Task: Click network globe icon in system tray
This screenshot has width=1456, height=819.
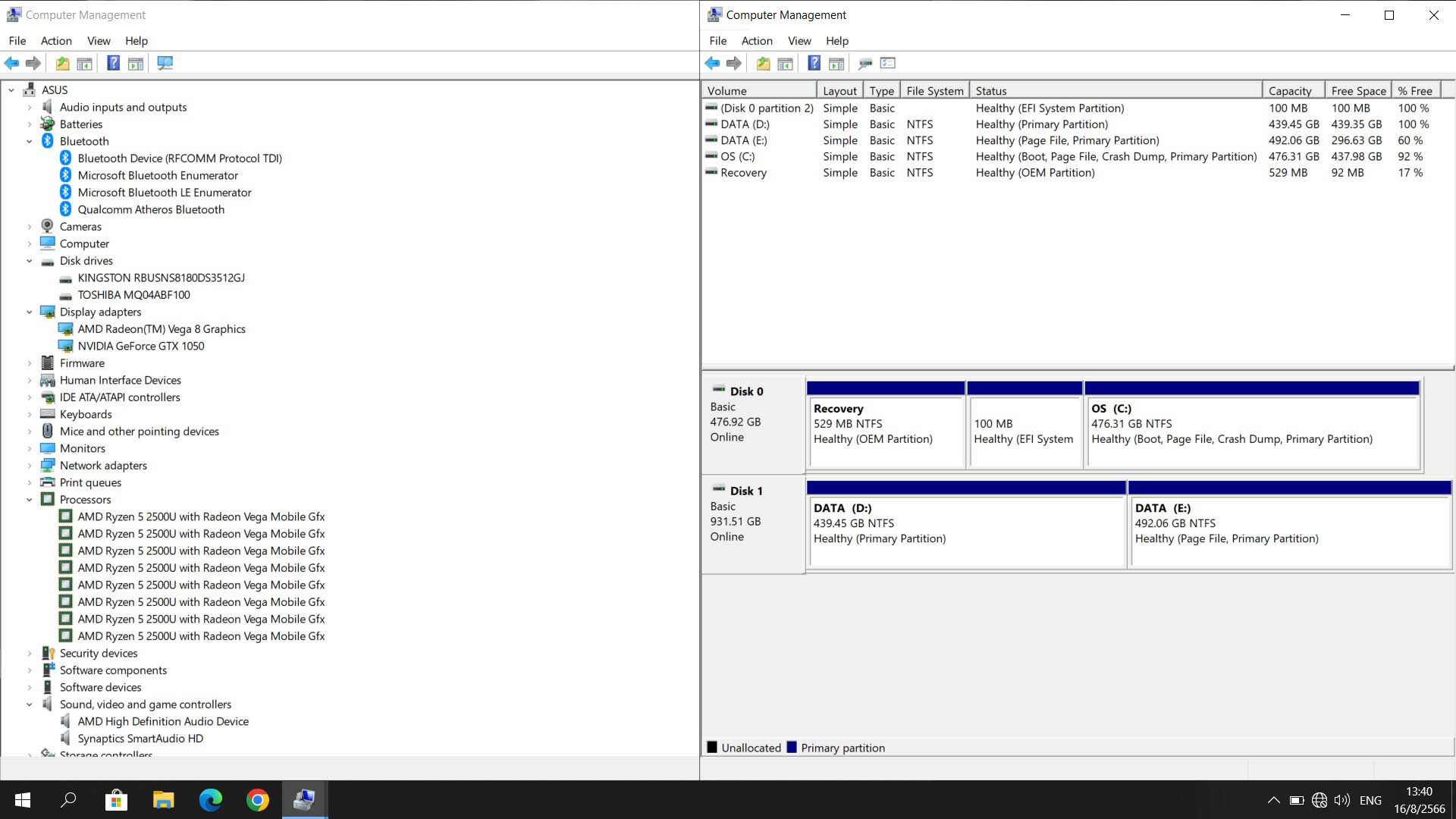Action: pyautogui.click(x=1319, y=800)
